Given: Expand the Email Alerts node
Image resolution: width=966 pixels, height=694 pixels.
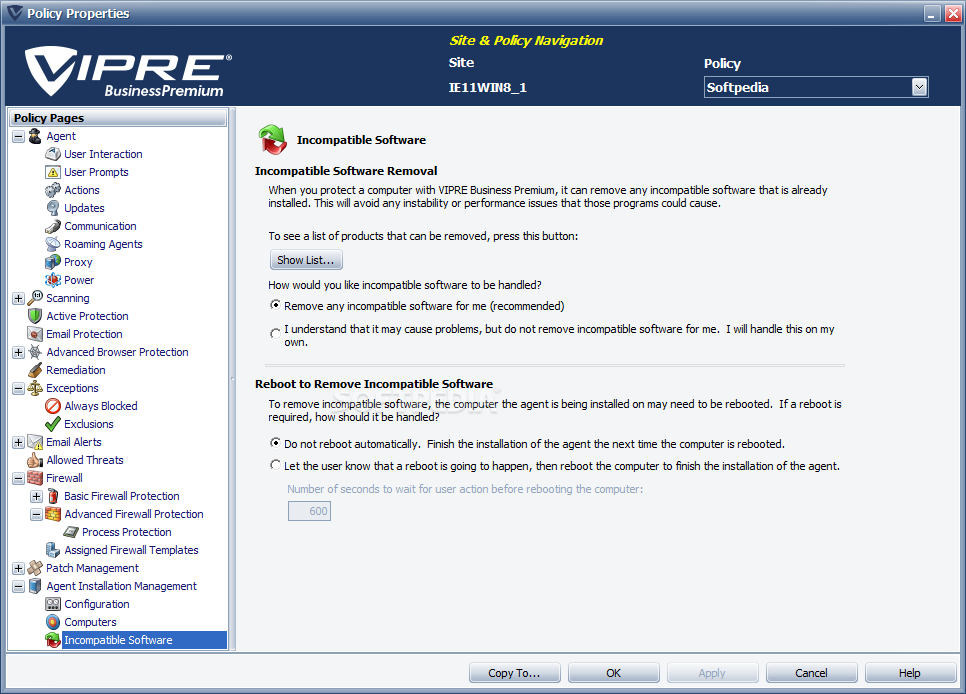Looking at the screenshot, I should tap(18, 443).
